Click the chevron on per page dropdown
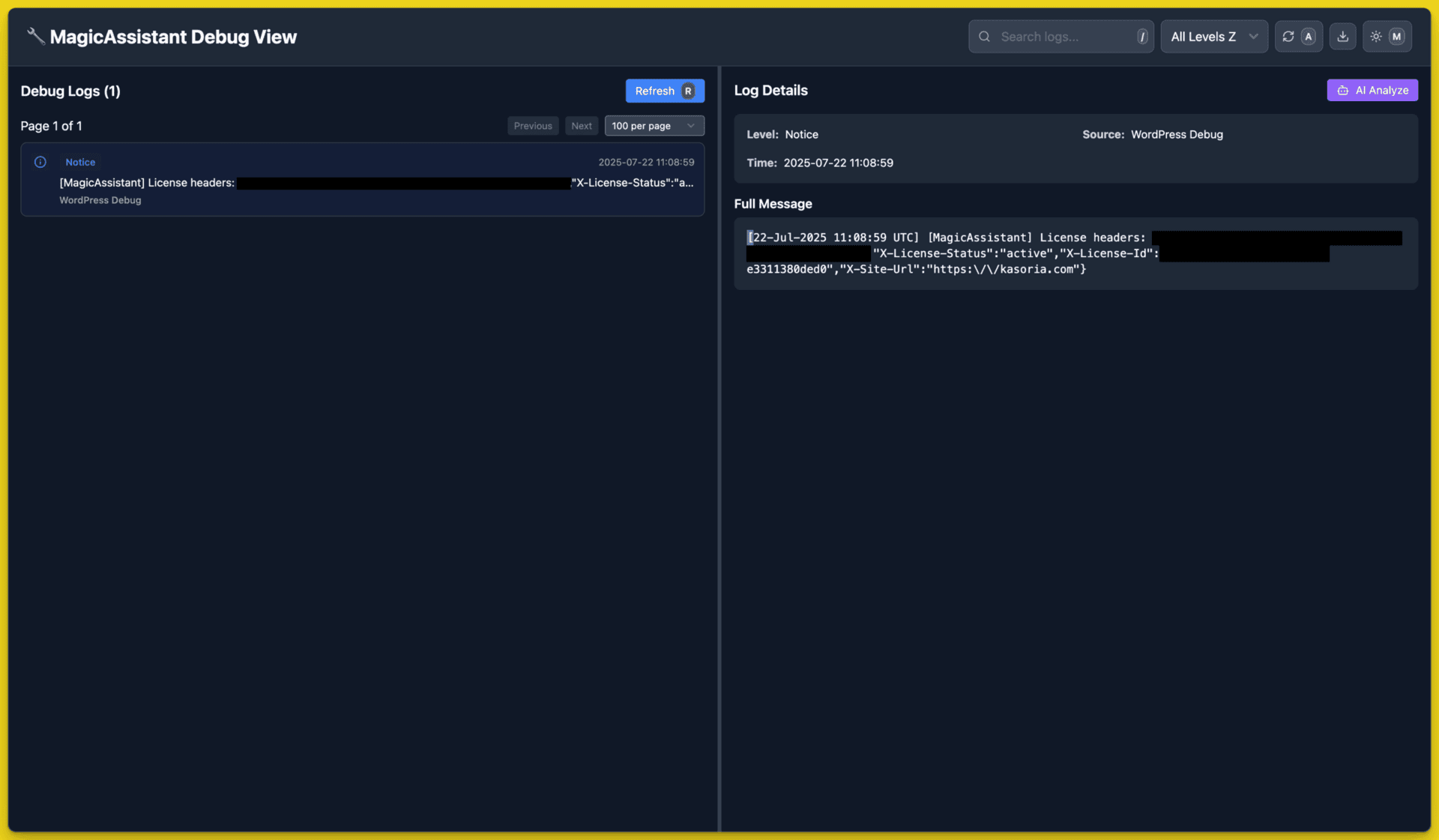The image size is (1439, 840). 691,126
